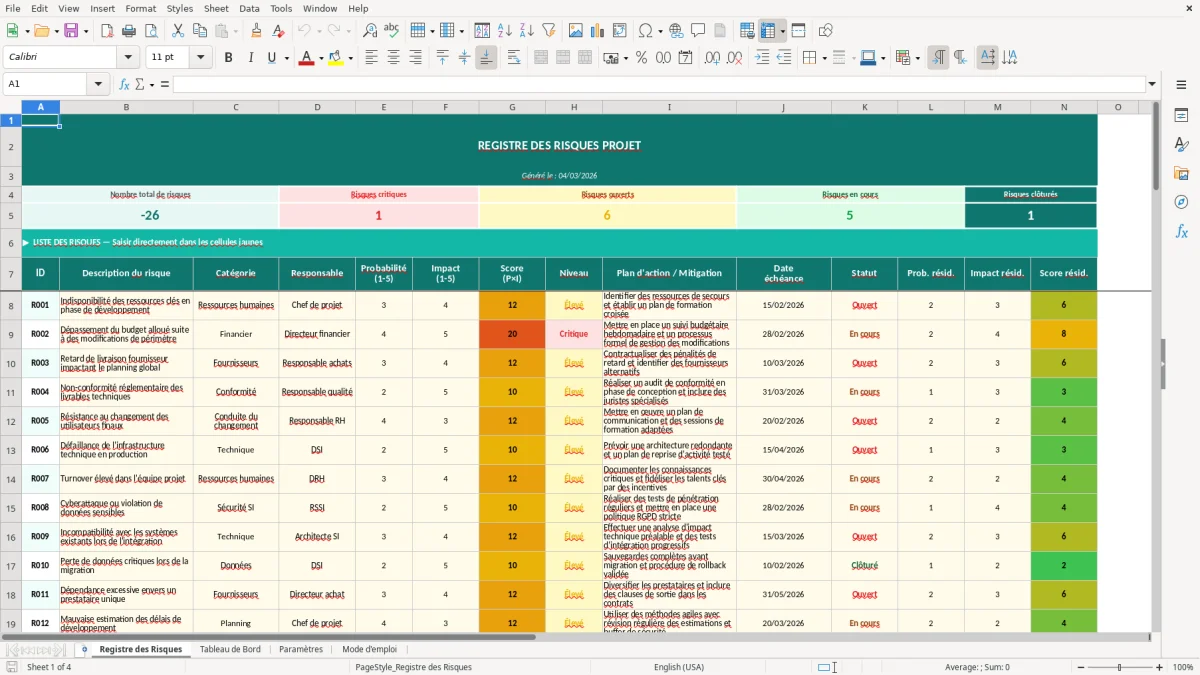1200x675 pixels.
Task: Open the Styles menu
Action: coord(180,8)
